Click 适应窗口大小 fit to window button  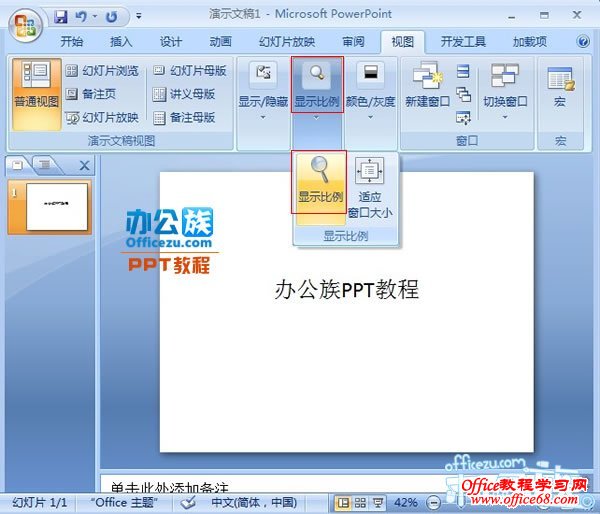pos(370,188)
